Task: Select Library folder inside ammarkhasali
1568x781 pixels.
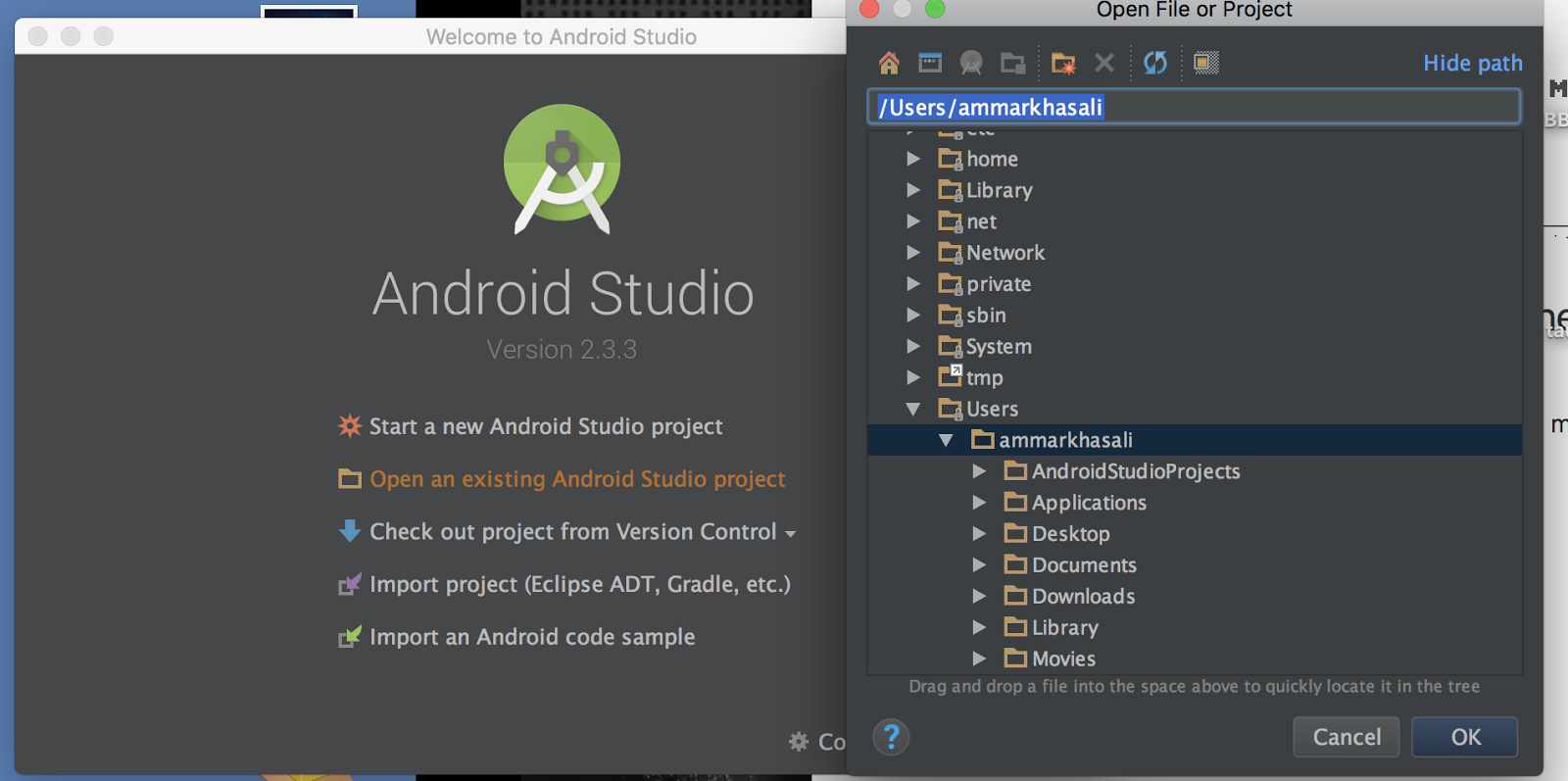Action: point(1195,628)
